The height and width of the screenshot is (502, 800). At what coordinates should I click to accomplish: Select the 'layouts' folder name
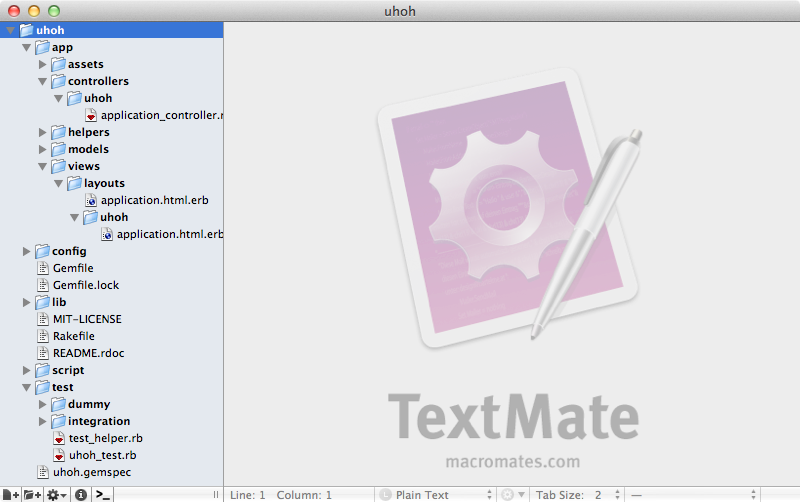105,183
